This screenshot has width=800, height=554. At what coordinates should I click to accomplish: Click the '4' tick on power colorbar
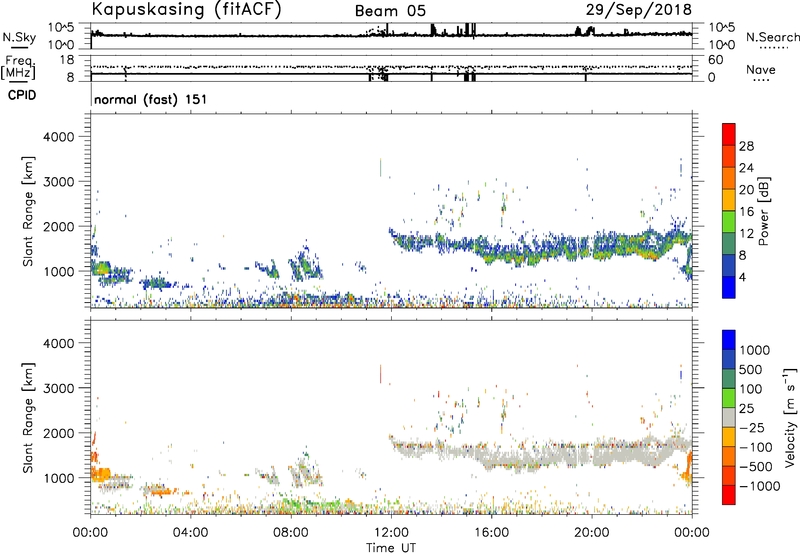742,277
